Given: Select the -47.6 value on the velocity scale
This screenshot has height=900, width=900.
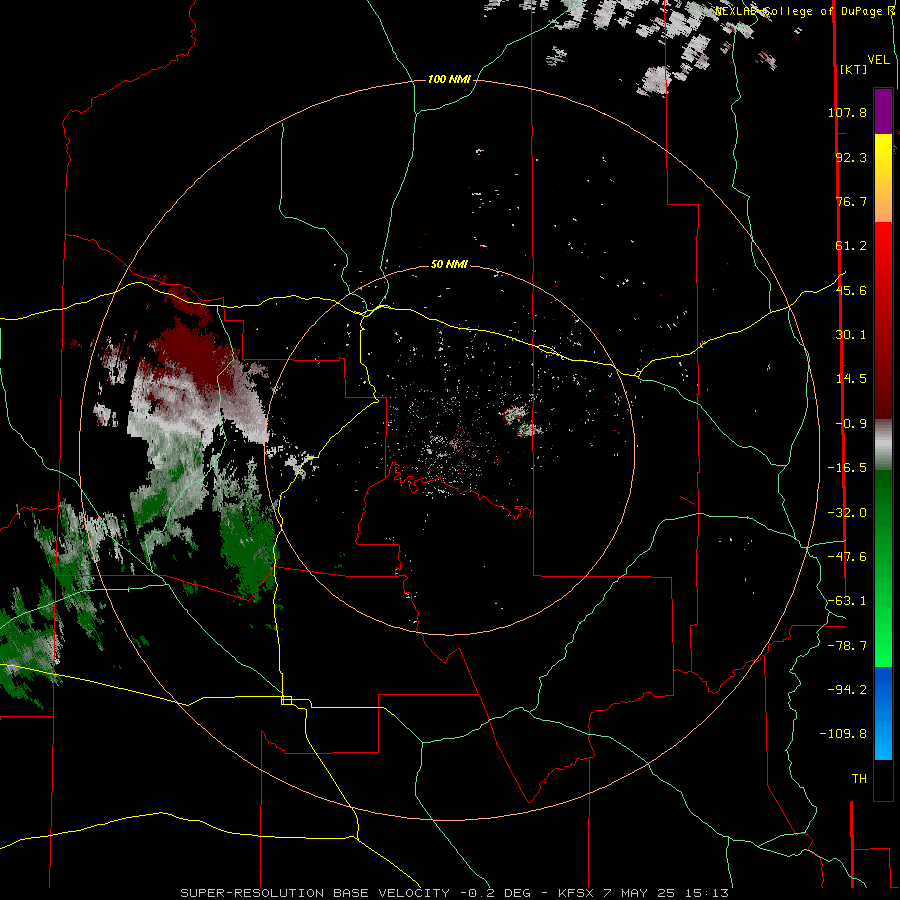Looking at the screenshot, I should pos(847,557).
